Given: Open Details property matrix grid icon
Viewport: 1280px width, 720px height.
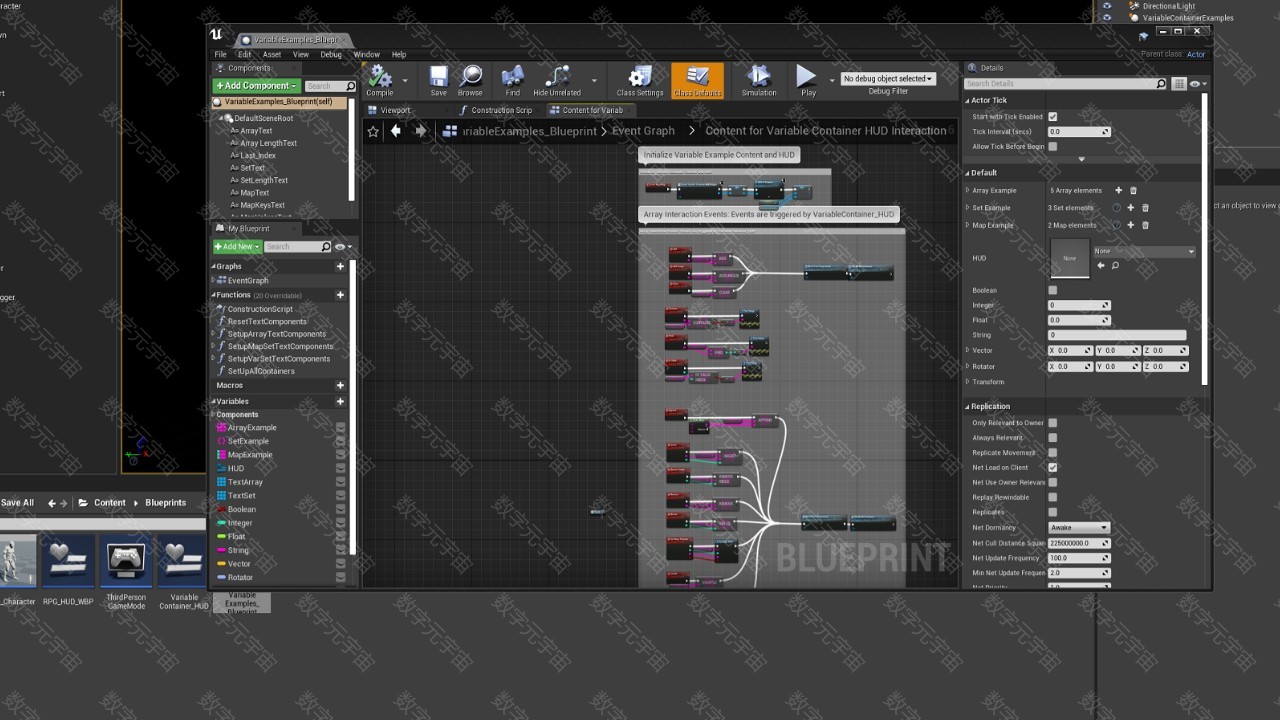Looking at the screenshot, I should [x=1180, y=84].
